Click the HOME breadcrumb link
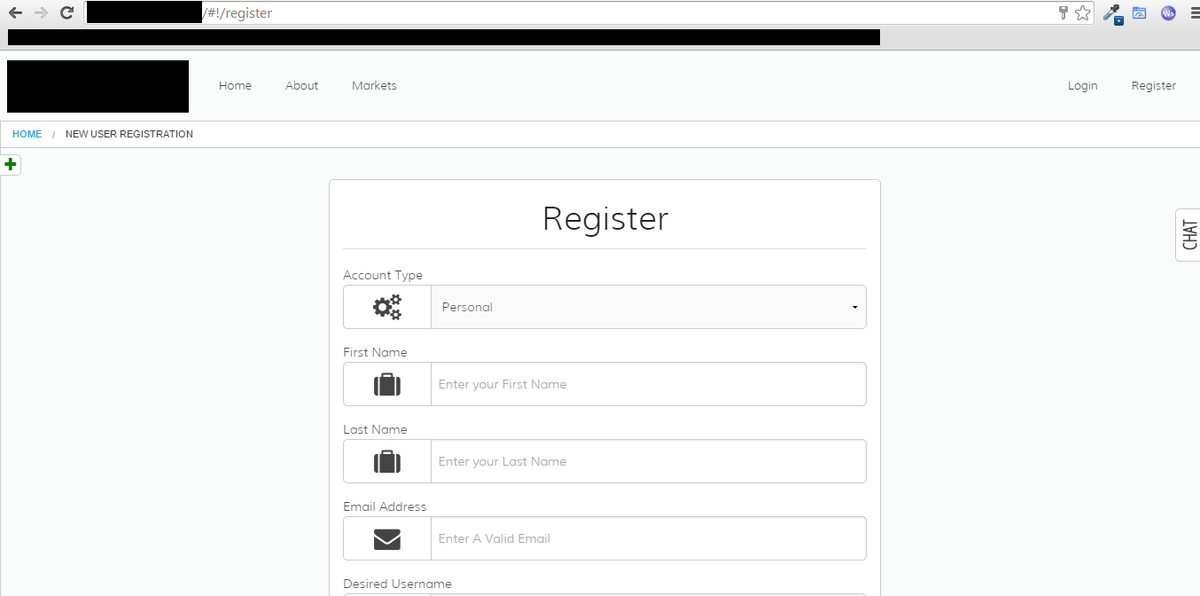Image resolution: width=1200 pixels, height=596 pixels. coord(27,134)
